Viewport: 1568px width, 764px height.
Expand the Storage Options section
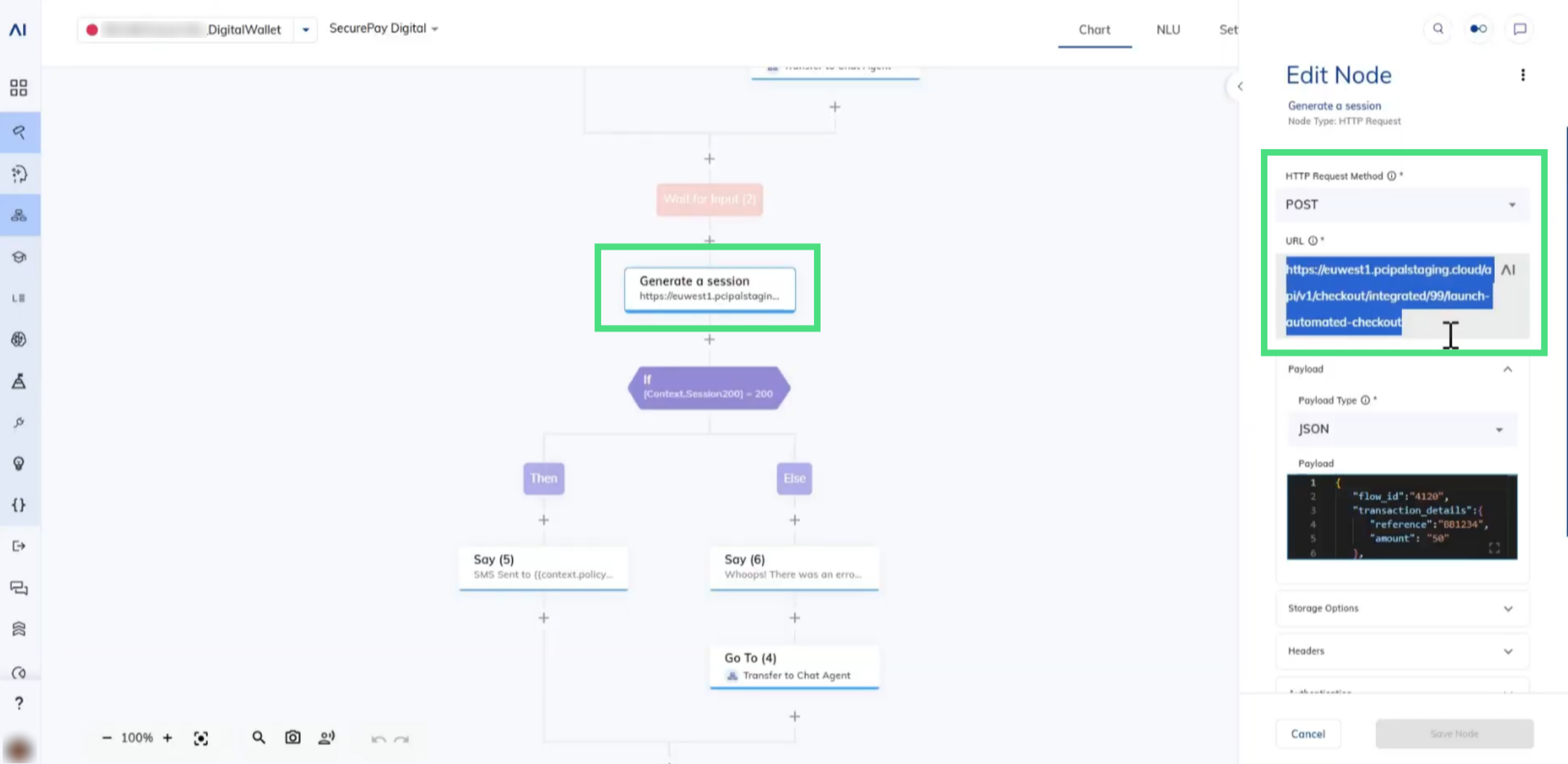[x=1401, y=608]
